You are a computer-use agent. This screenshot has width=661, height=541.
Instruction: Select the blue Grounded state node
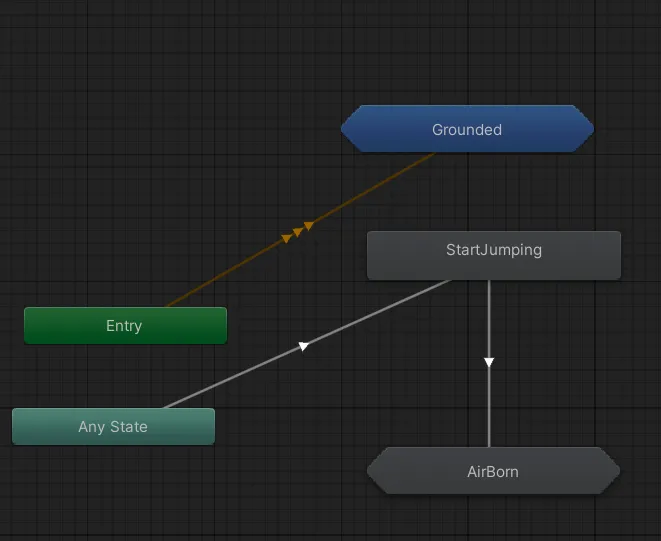[x=467, y=129]
